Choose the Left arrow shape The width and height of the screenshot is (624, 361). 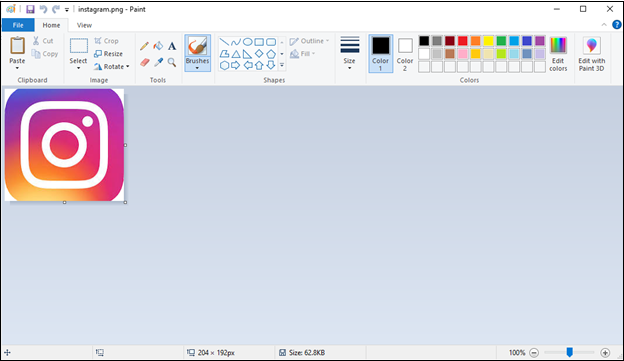pos(248,65)
